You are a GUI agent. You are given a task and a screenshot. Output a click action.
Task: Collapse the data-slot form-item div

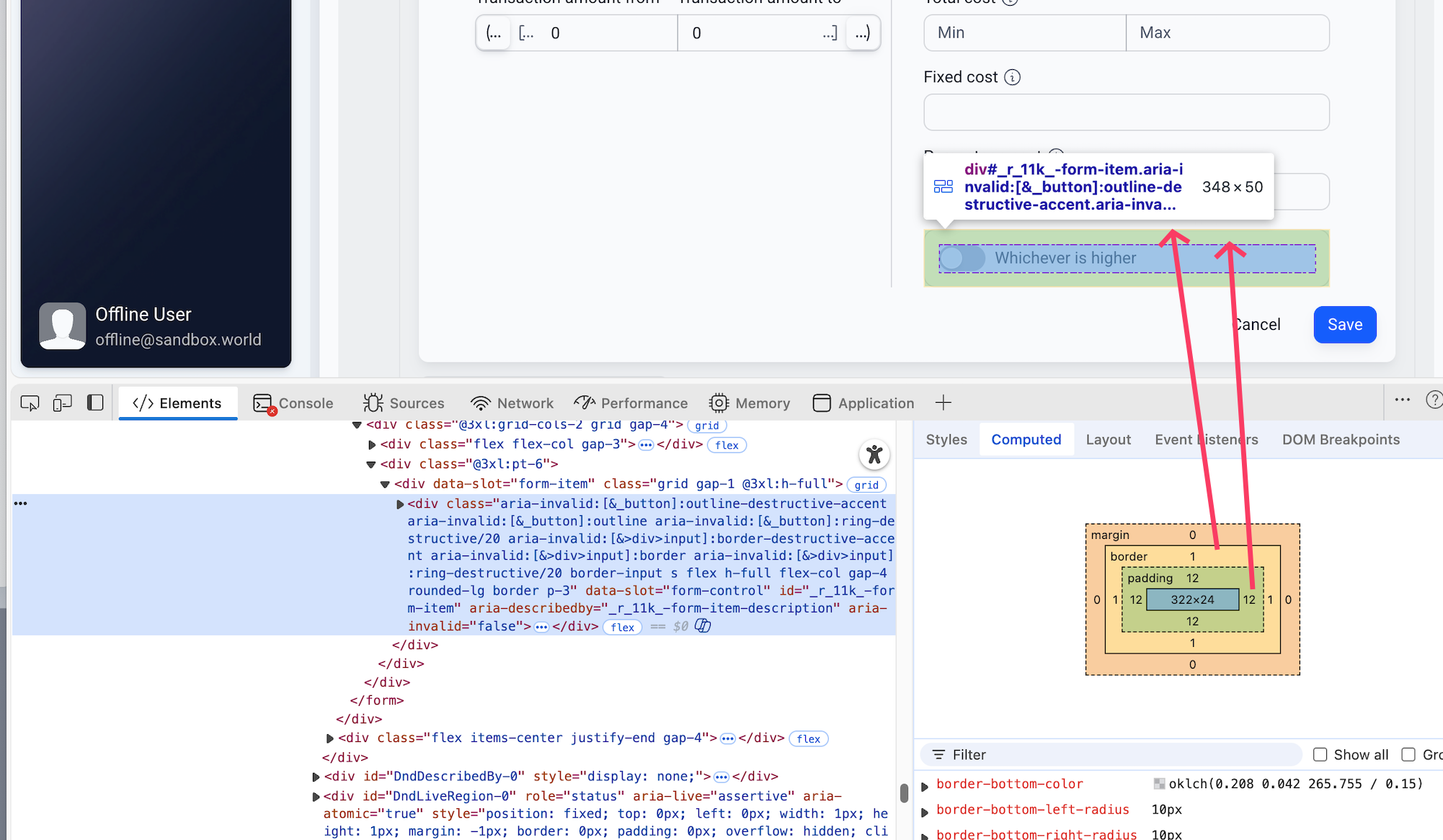point(385,484)
